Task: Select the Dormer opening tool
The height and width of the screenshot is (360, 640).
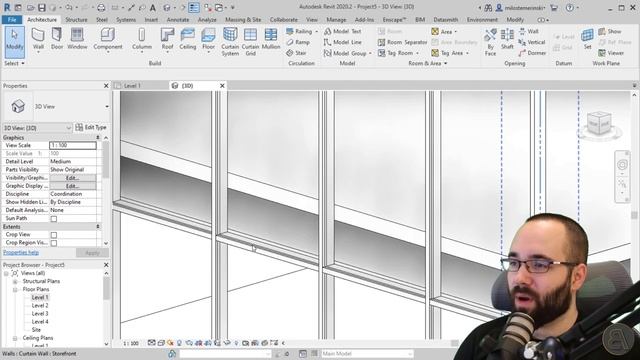Action: point(532,53)
